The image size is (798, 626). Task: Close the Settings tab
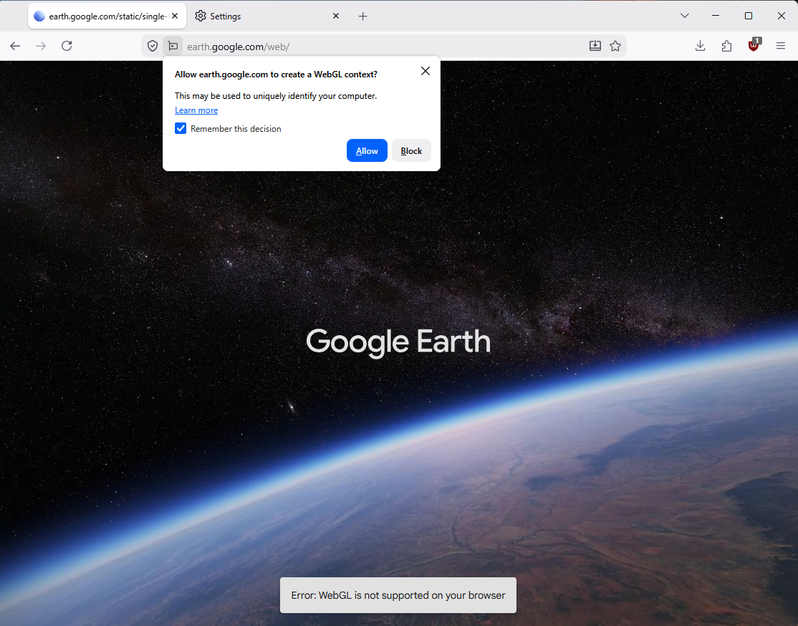(336, 16)
